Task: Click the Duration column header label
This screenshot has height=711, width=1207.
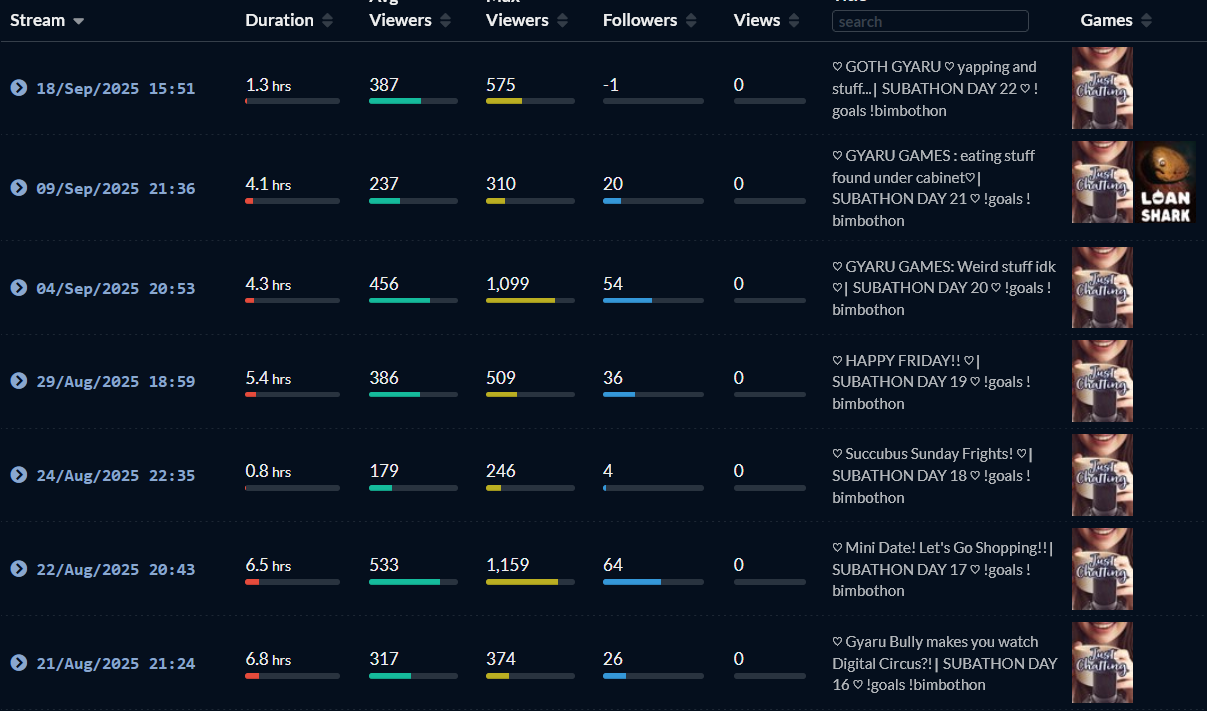Action: coord(279,20)
